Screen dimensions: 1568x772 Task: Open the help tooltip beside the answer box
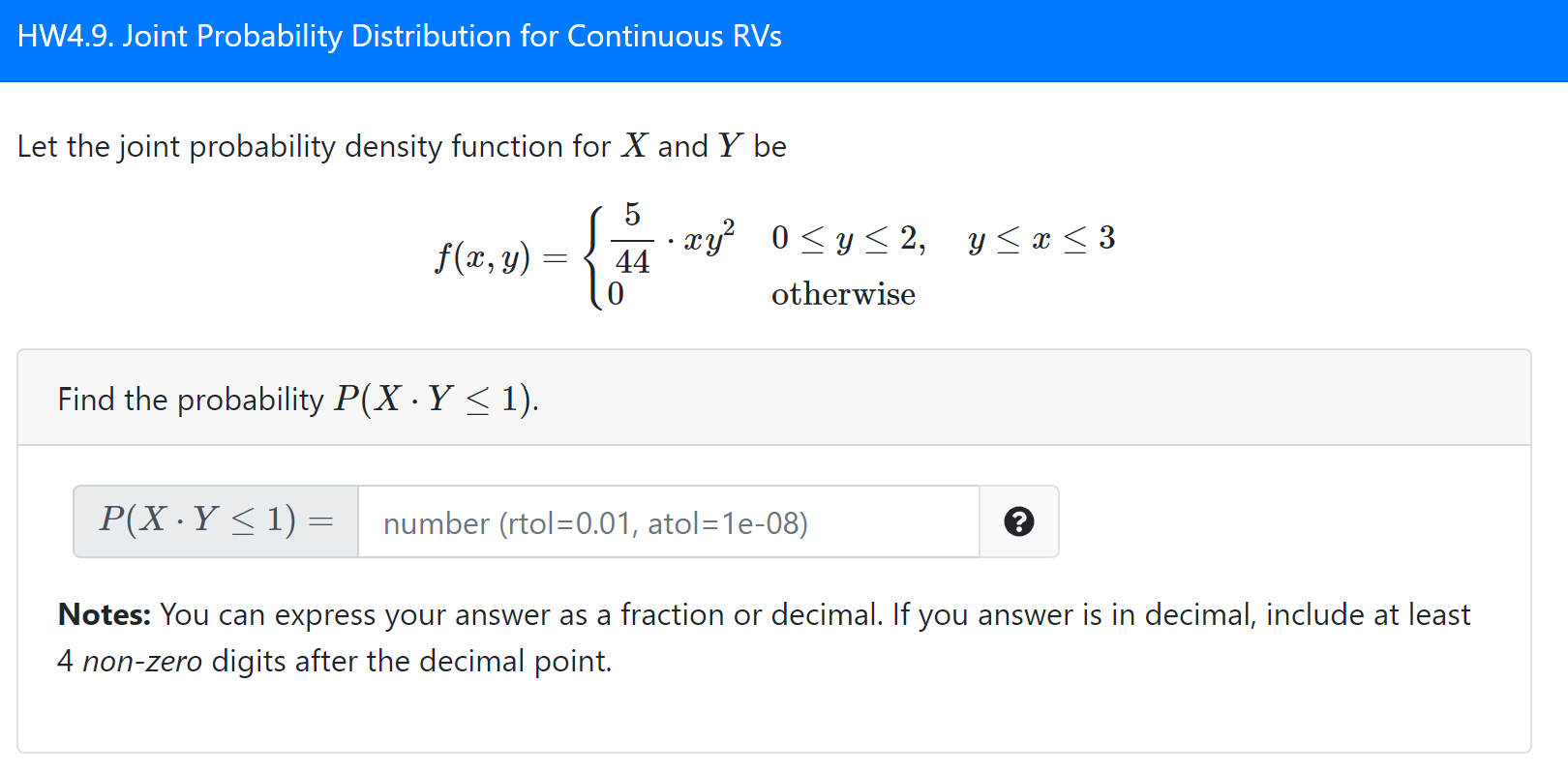click(x=1018, y=522)
